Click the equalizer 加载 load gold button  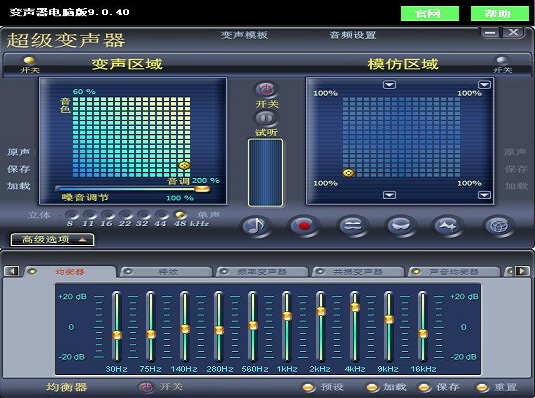[372, 387]
